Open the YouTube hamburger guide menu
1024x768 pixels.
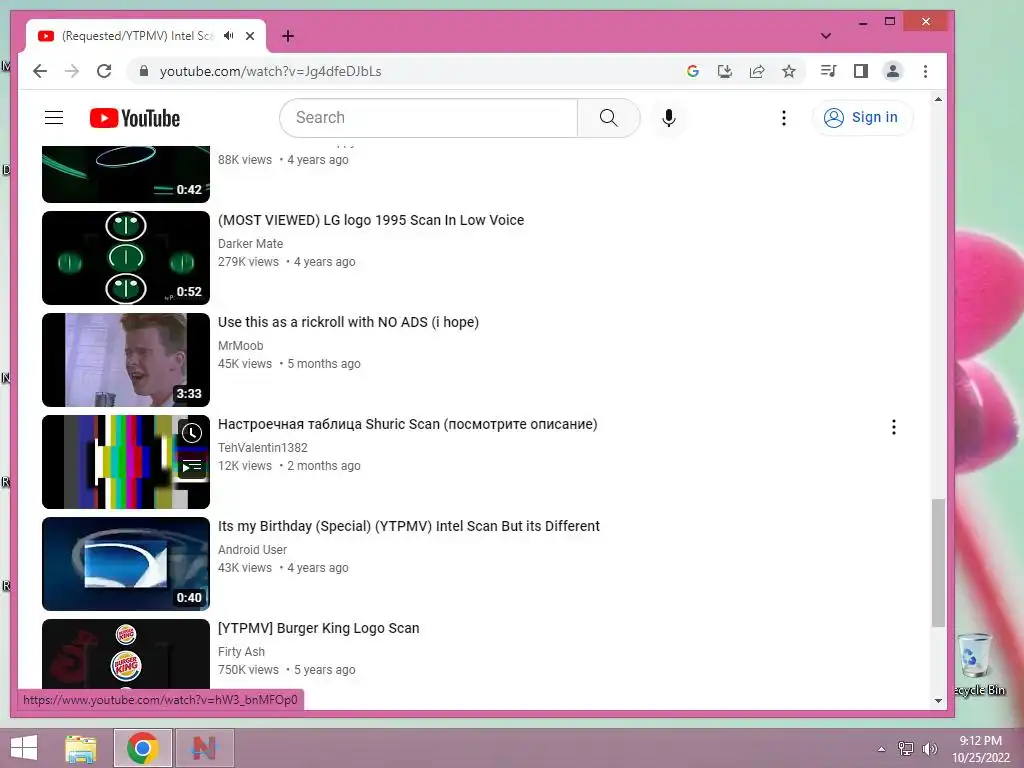pos(54,118)
